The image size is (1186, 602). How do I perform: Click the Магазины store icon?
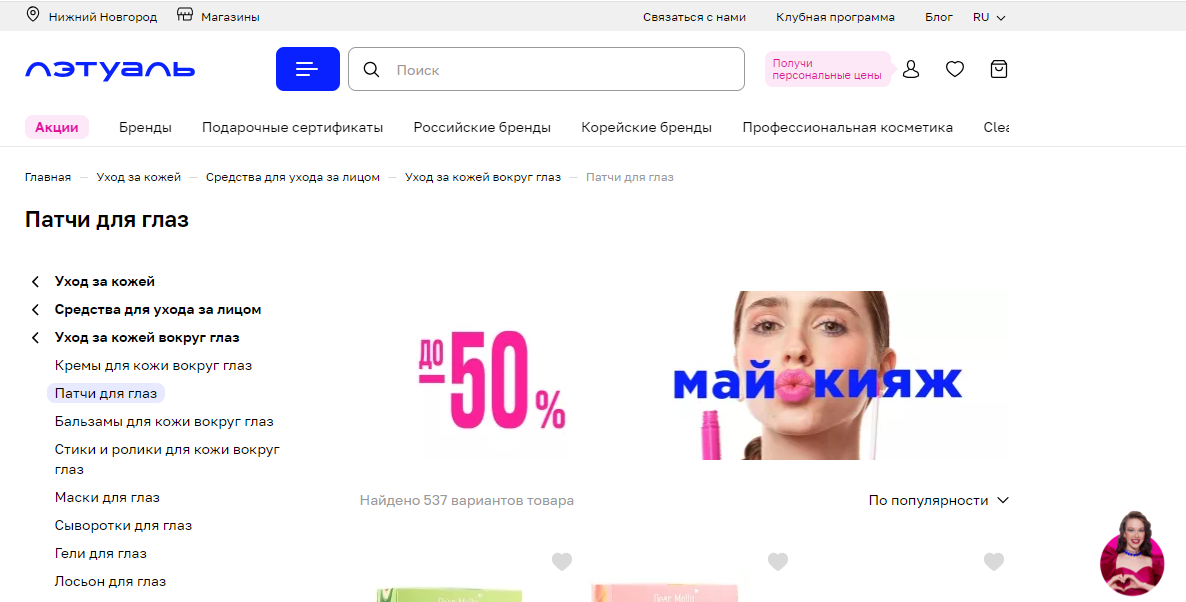tap(185, 14)
